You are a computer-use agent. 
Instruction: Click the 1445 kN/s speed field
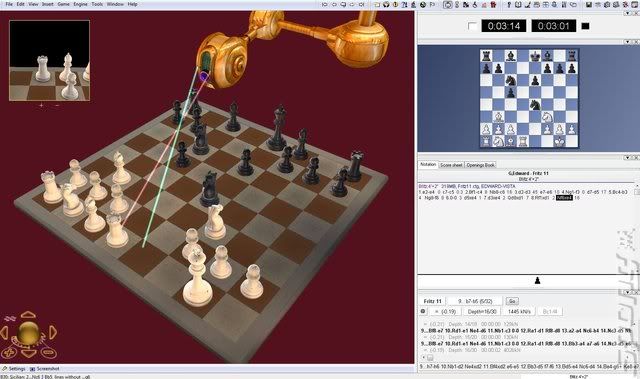[519, 311]
